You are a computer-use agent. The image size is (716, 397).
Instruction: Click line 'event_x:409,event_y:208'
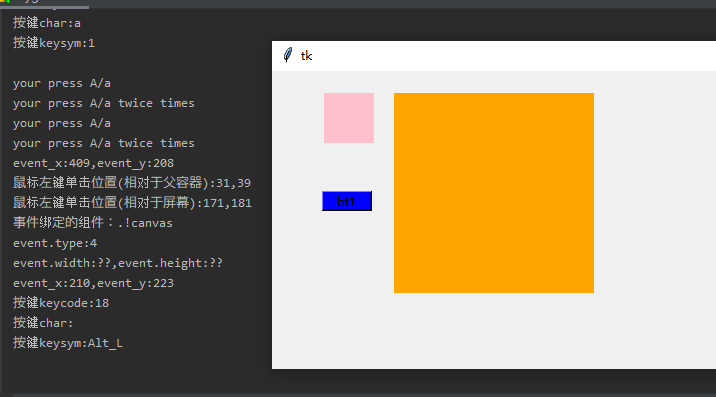tap(94, 163)
